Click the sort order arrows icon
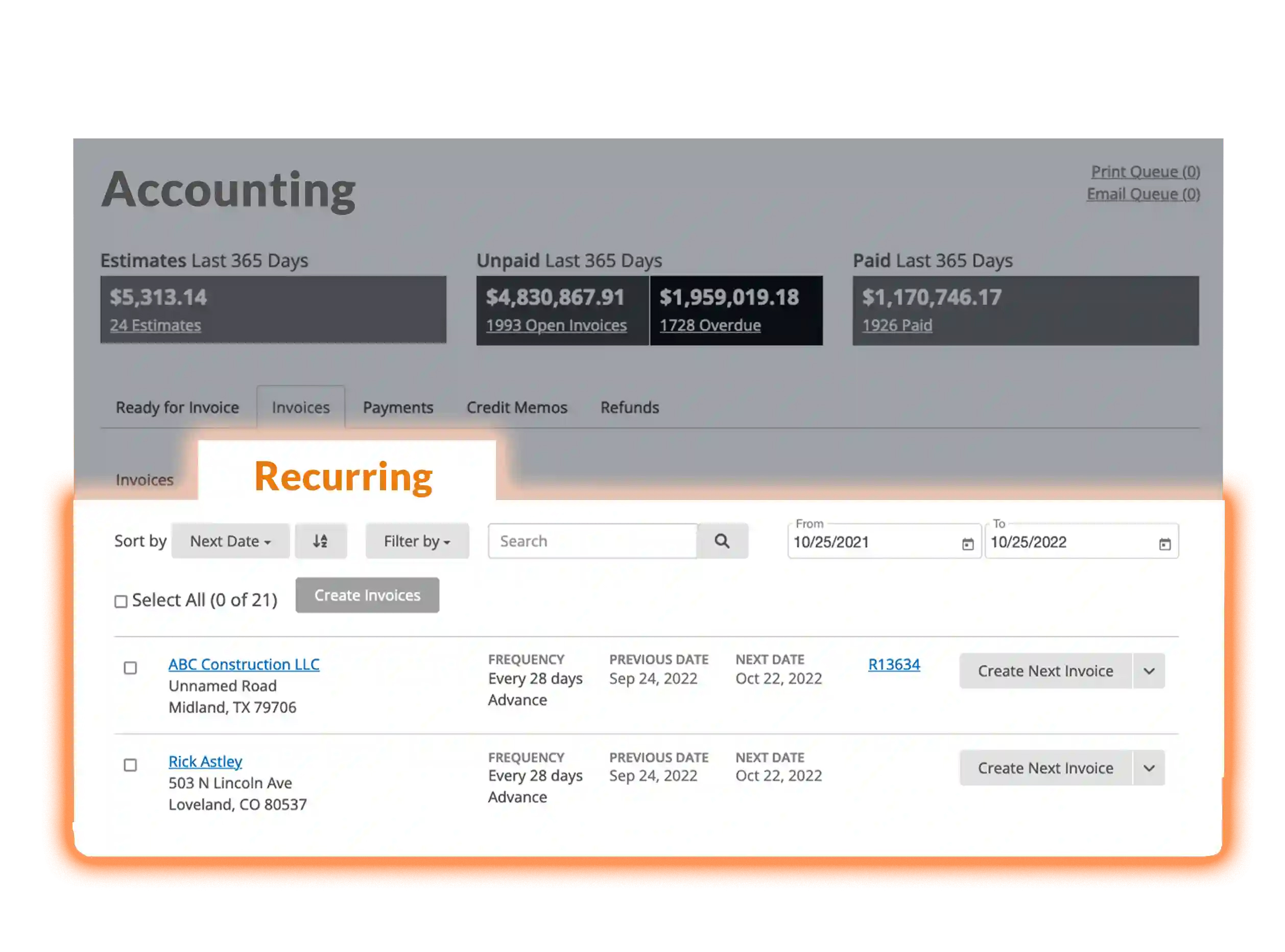The height and width of the screenshot is (952, 1285). pyautogui.click(x=321, y=540)
